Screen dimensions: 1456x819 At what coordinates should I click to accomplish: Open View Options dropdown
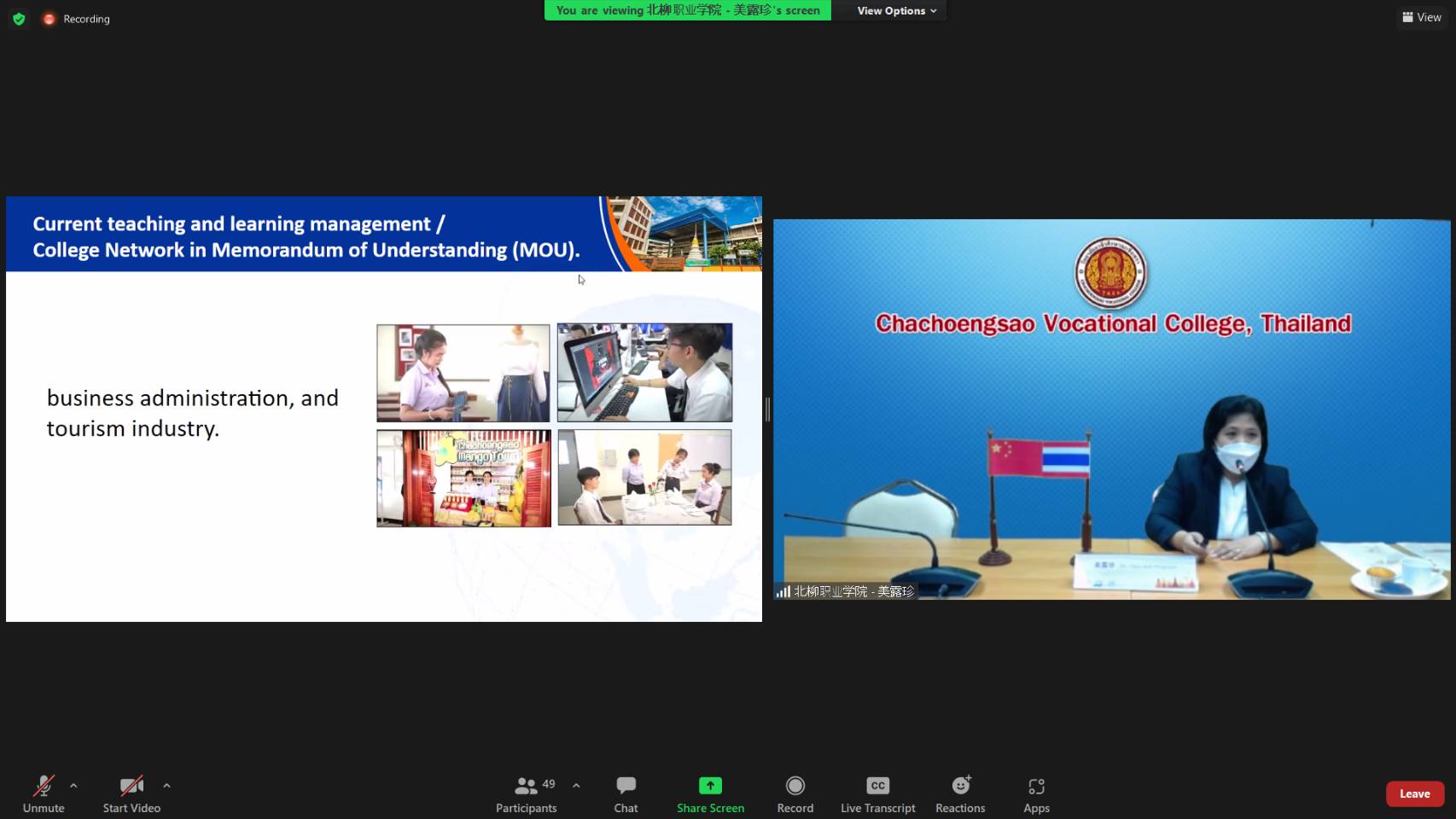pyautogui.click(x=896, y=10)
